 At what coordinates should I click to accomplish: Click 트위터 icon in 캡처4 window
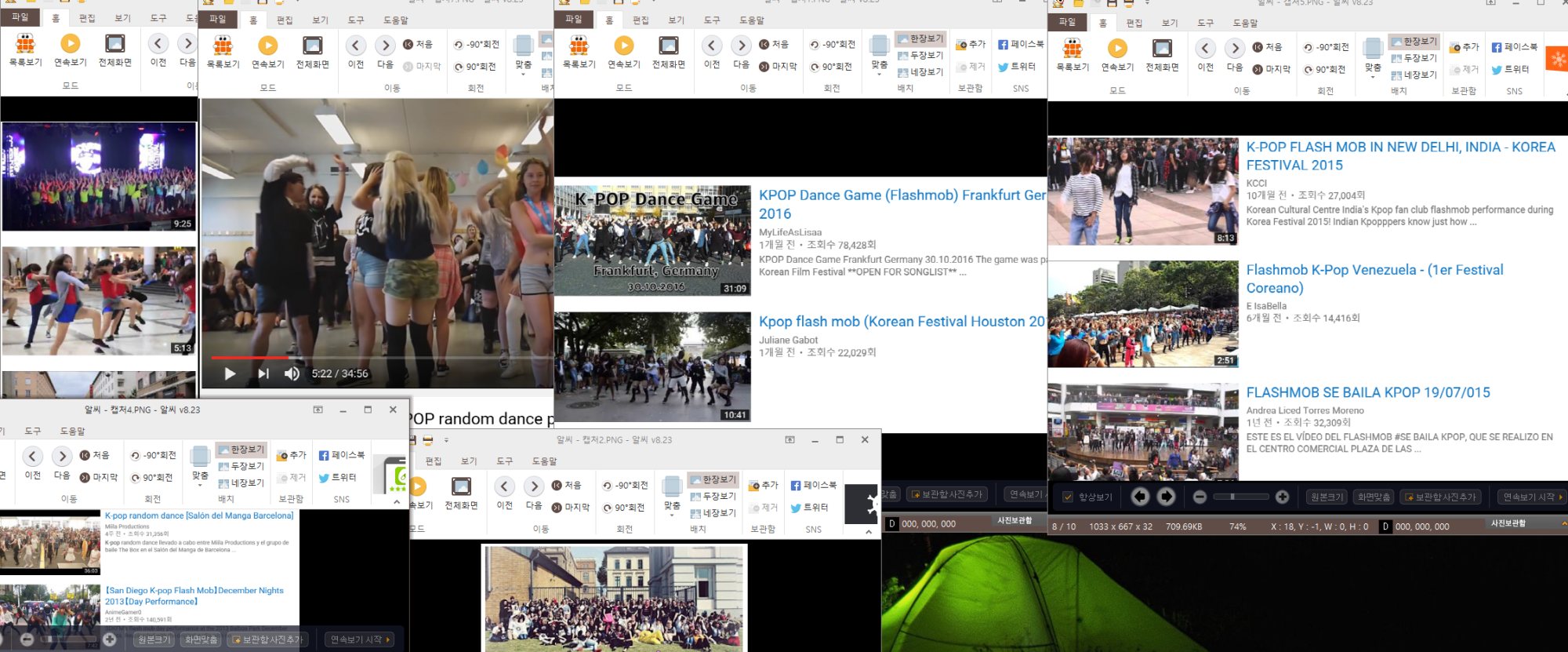point(337,477)
